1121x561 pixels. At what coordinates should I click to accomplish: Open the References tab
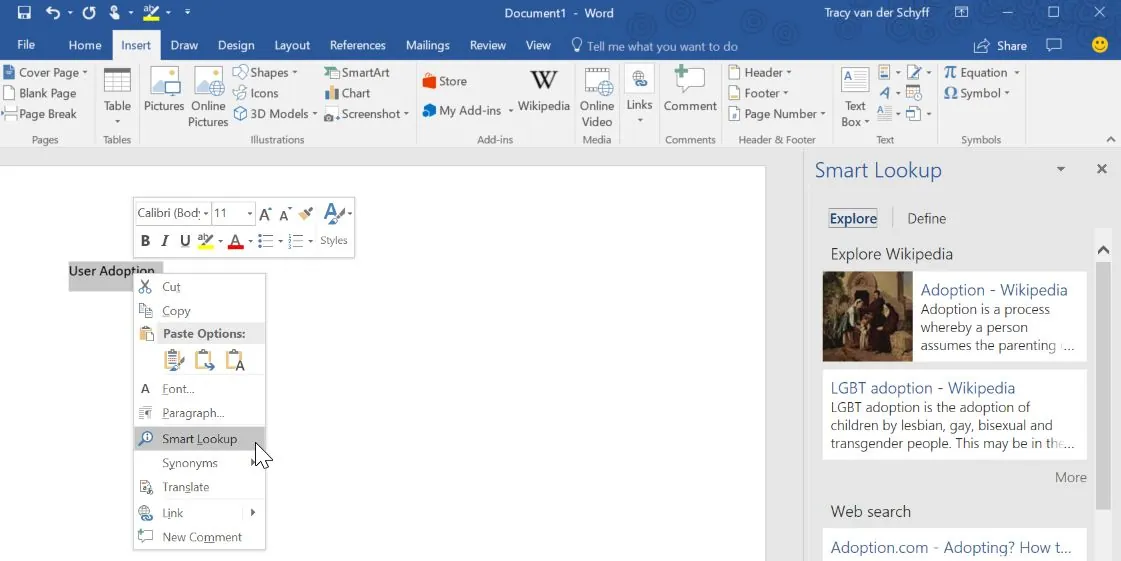[357, 45]
